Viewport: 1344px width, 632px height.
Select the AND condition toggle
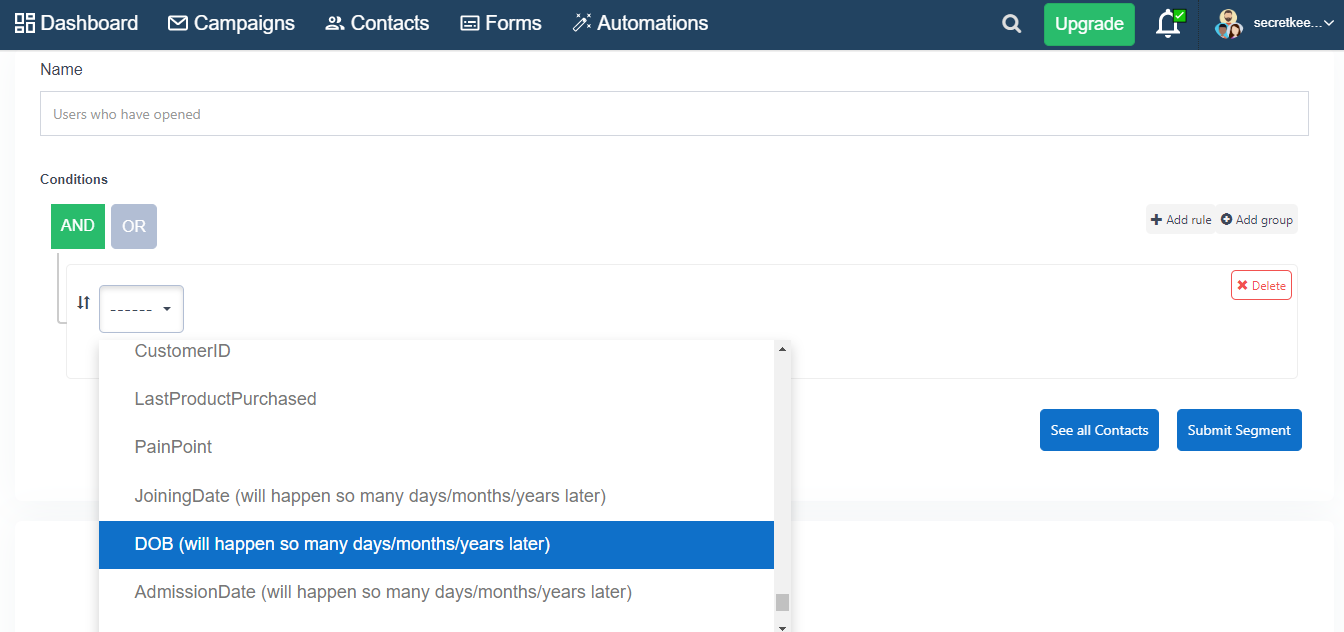click(x=78, y=226)
